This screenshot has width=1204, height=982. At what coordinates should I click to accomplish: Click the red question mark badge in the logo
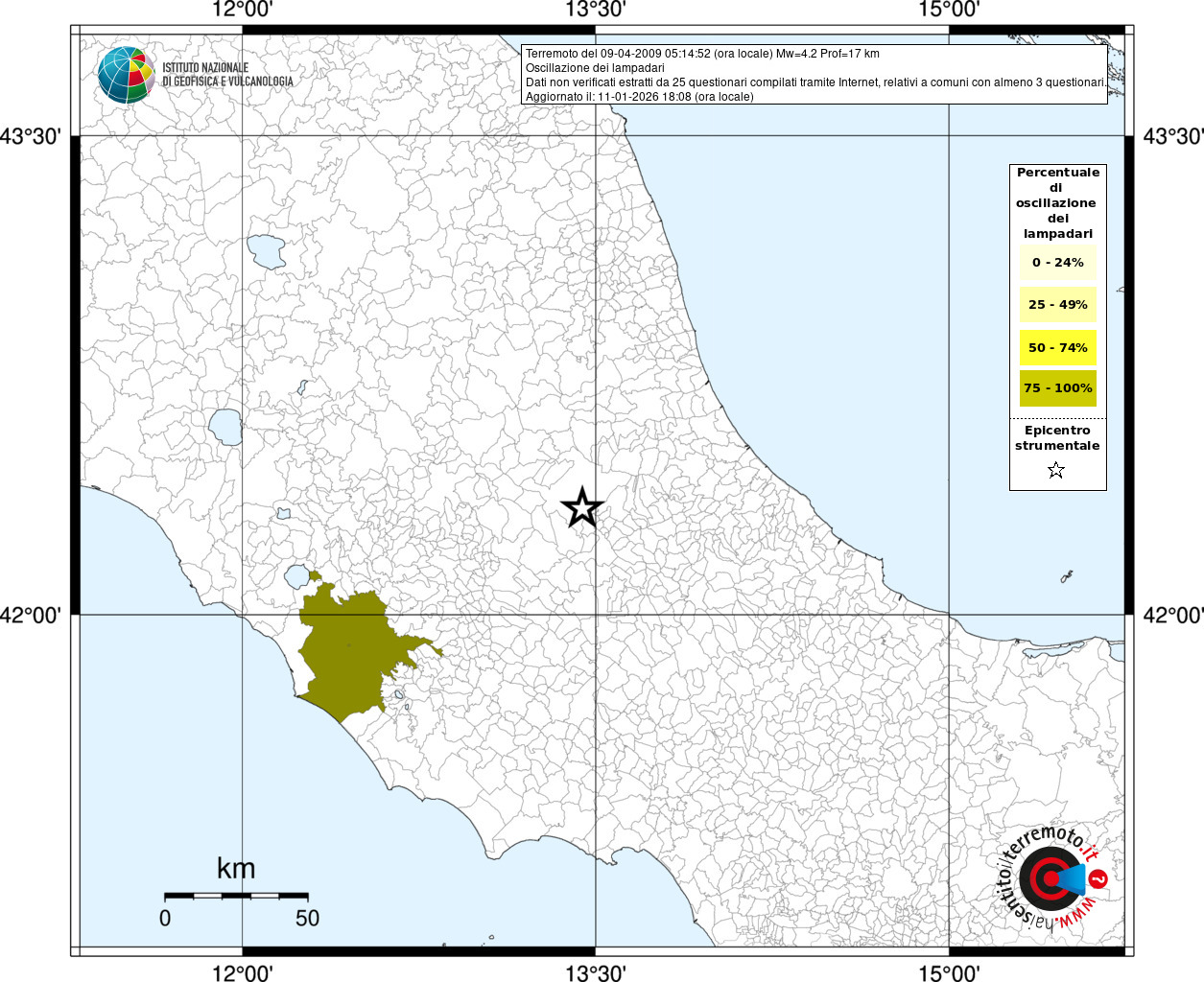1099,878
